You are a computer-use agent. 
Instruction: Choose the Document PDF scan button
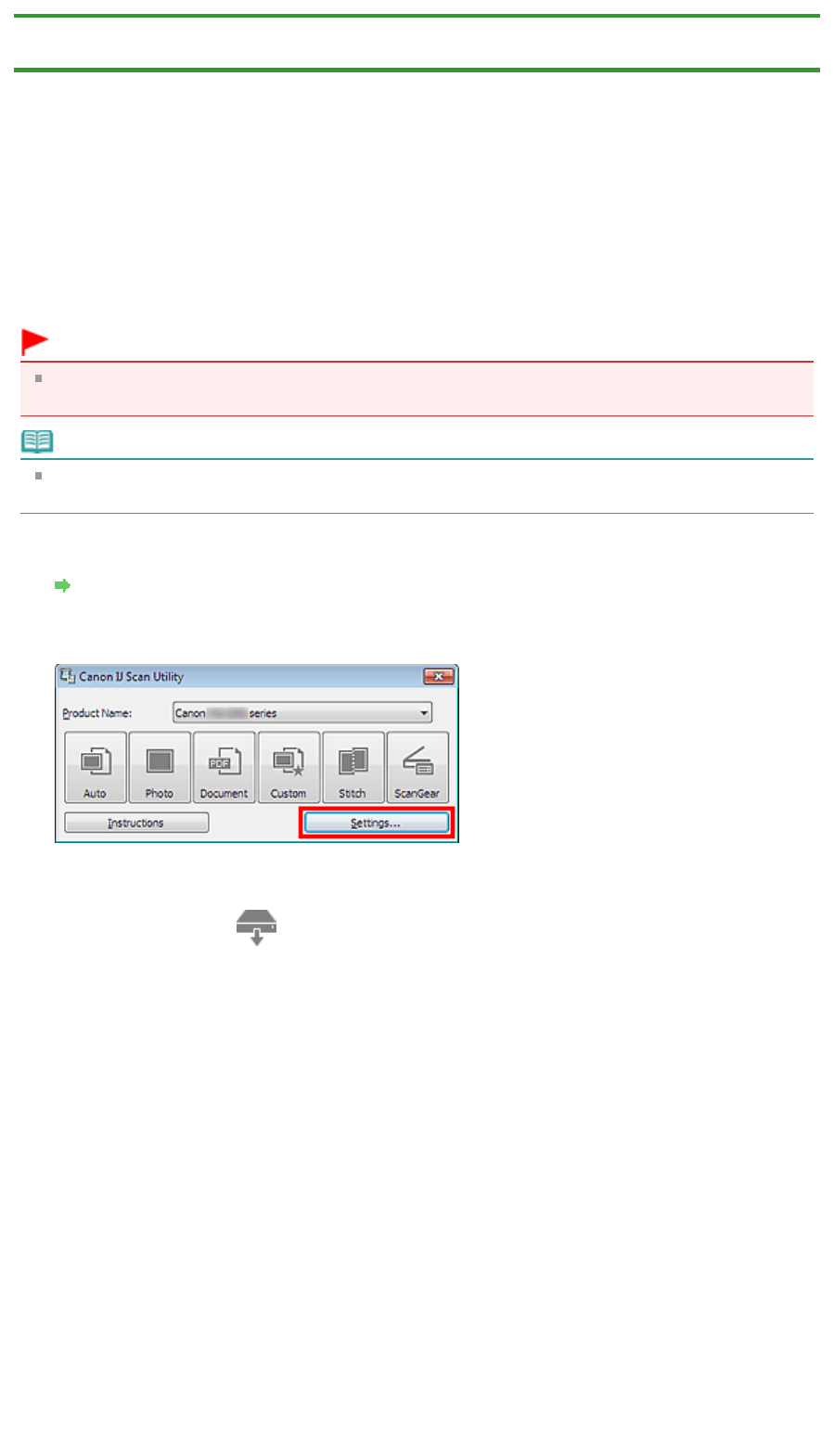(x=224, y=767)
